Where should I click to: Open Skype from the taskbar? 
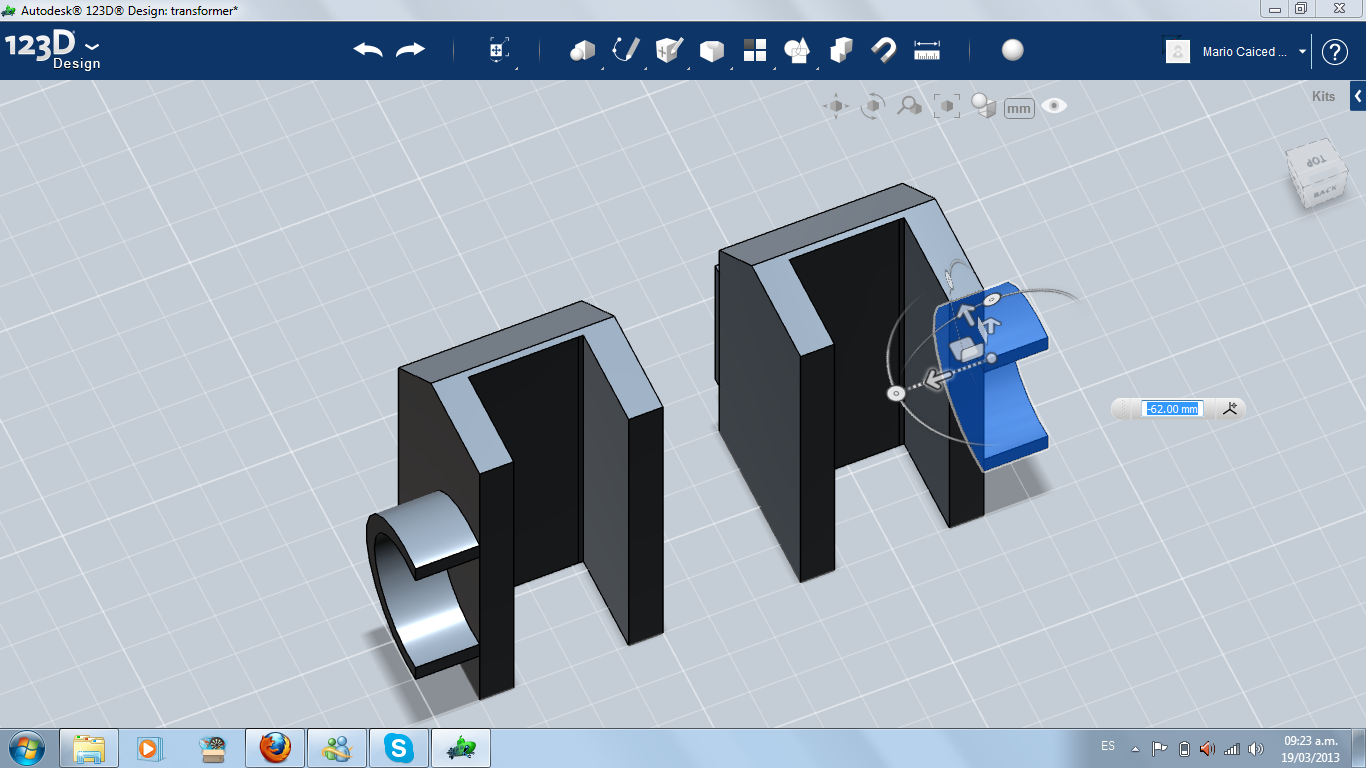(x=399, y=748)
